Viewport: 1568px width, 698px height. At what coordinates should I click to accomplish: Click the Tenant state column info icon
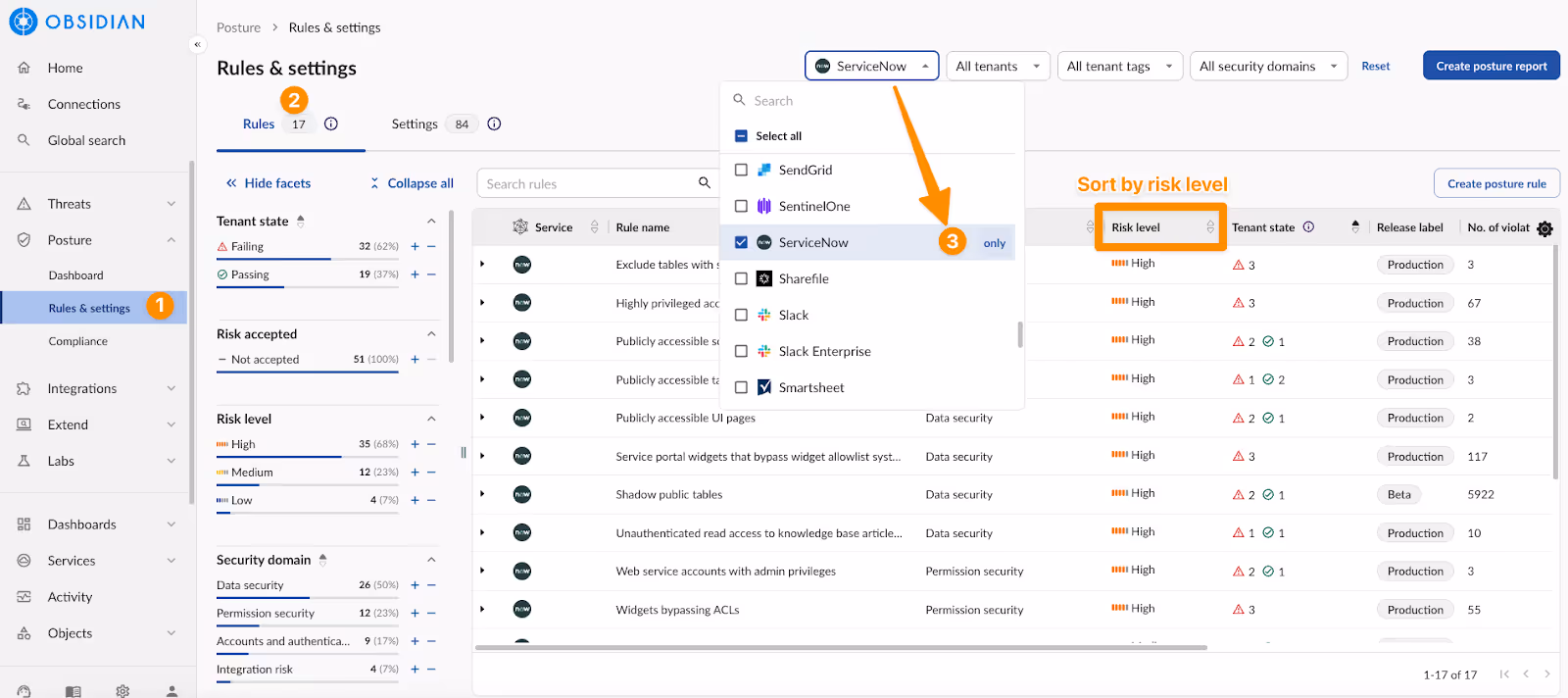[1308, 226]
